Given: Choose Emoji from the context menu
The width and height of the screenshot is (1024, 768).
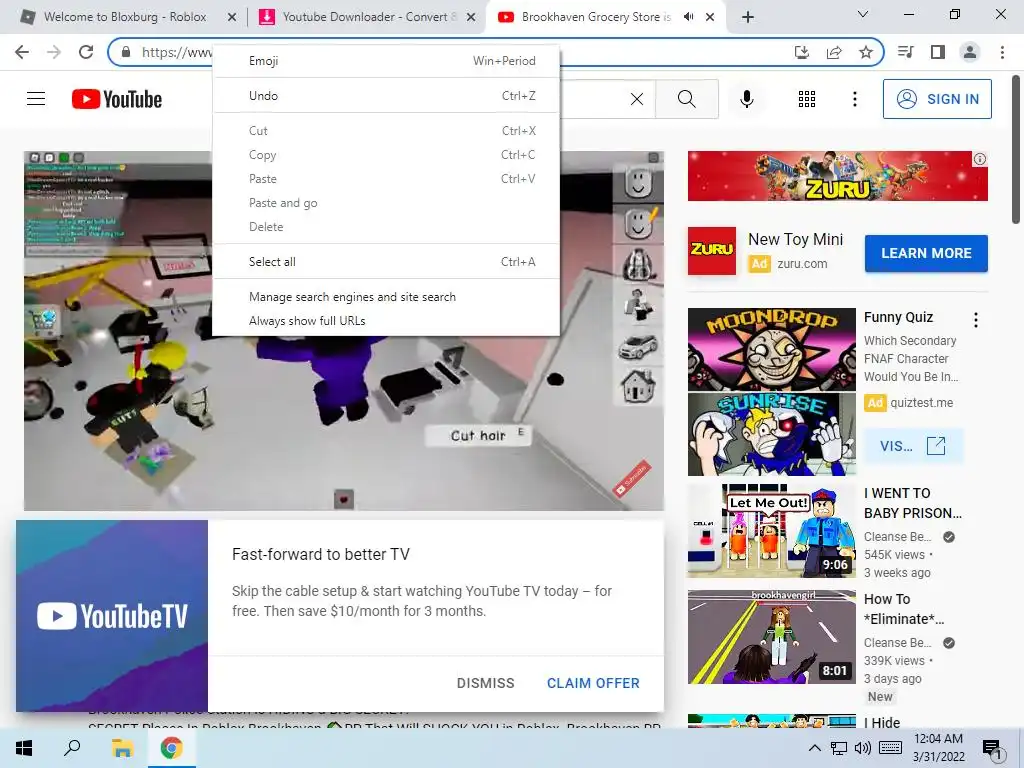Looking at the screenshot, I should click(x=386, y=61).
